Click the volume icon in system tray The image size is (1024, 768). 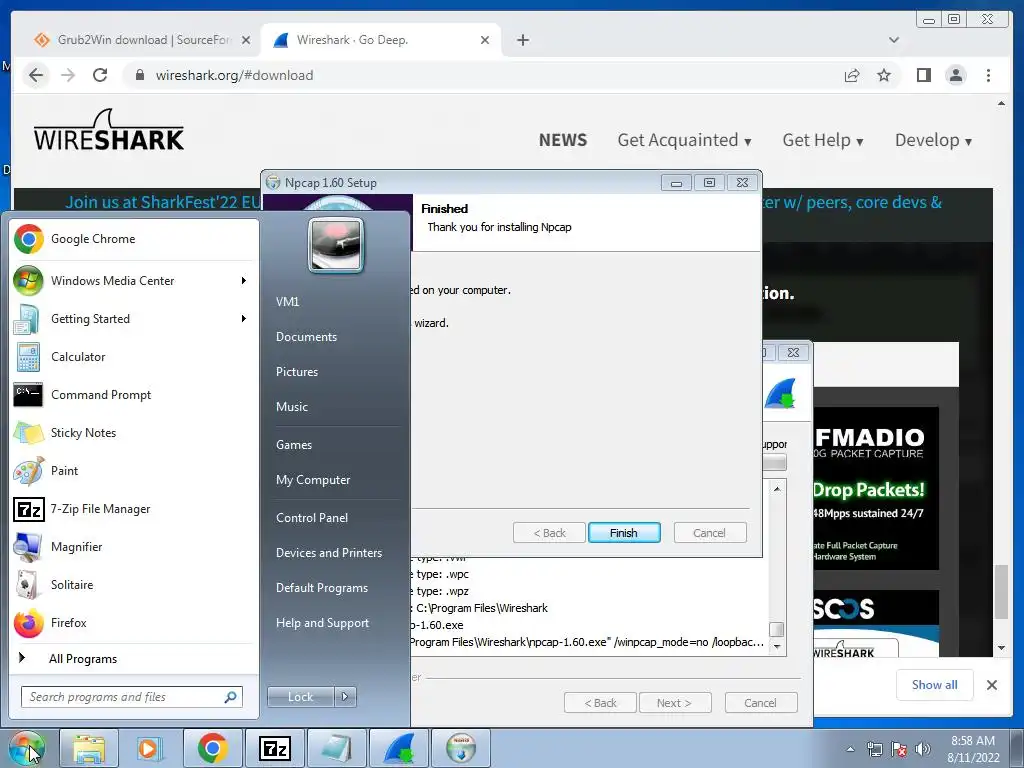(x=923, y=749)
